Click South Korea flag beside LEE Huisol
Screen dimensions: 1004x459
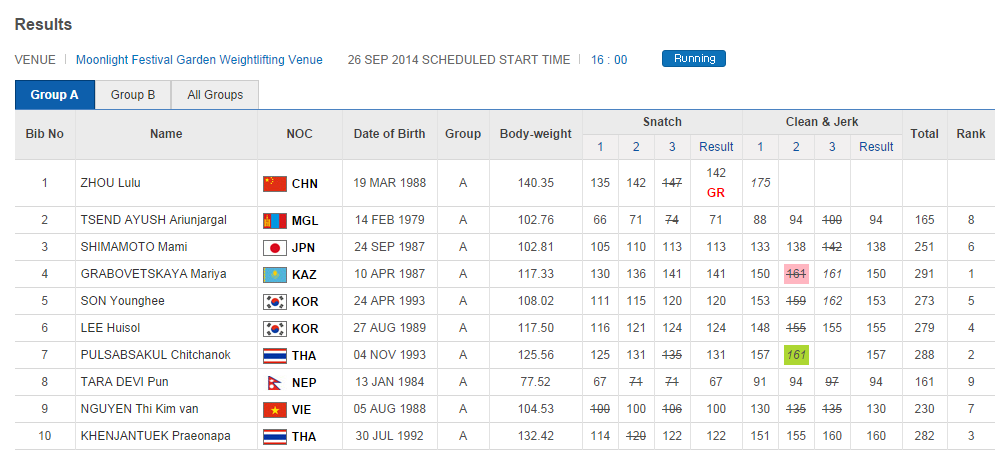274,328
